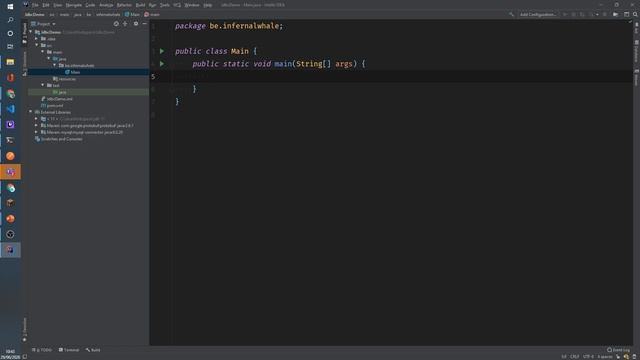Open the TODO tool window tab

pos(42,350)
